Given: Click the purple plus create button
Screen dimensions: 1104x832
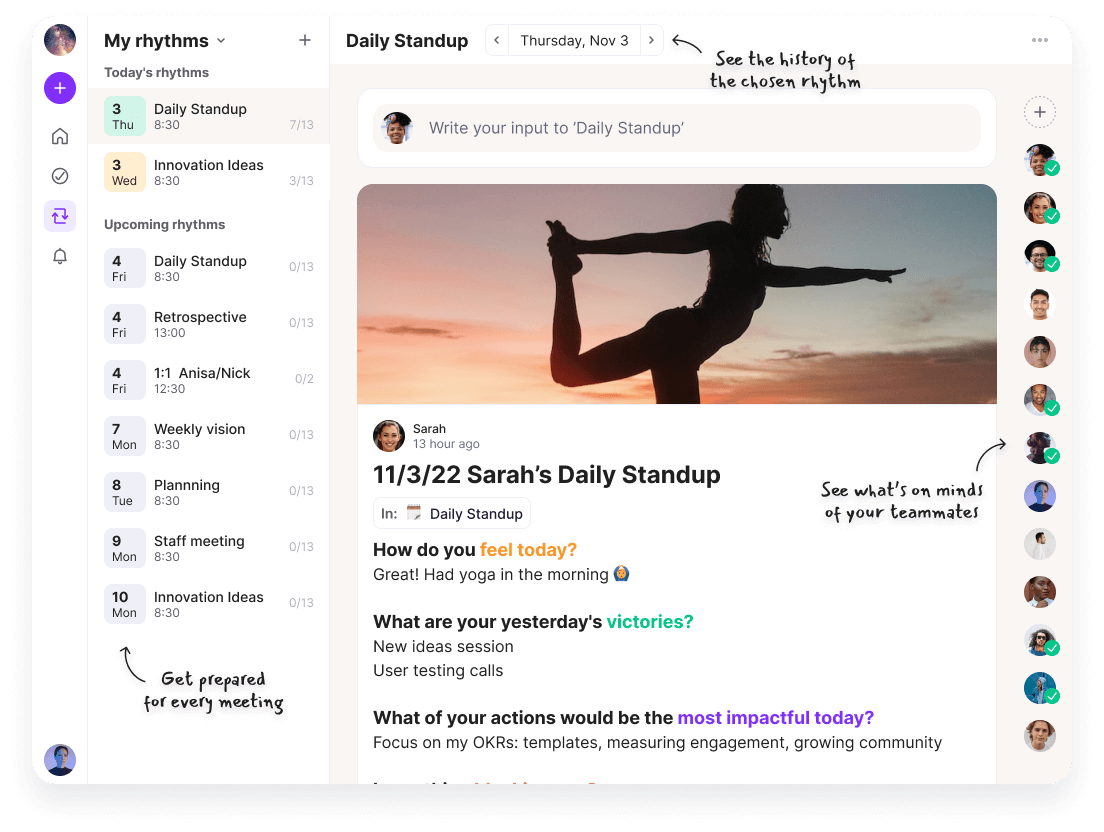Looking at the screenshot, I should click(60, 88).
